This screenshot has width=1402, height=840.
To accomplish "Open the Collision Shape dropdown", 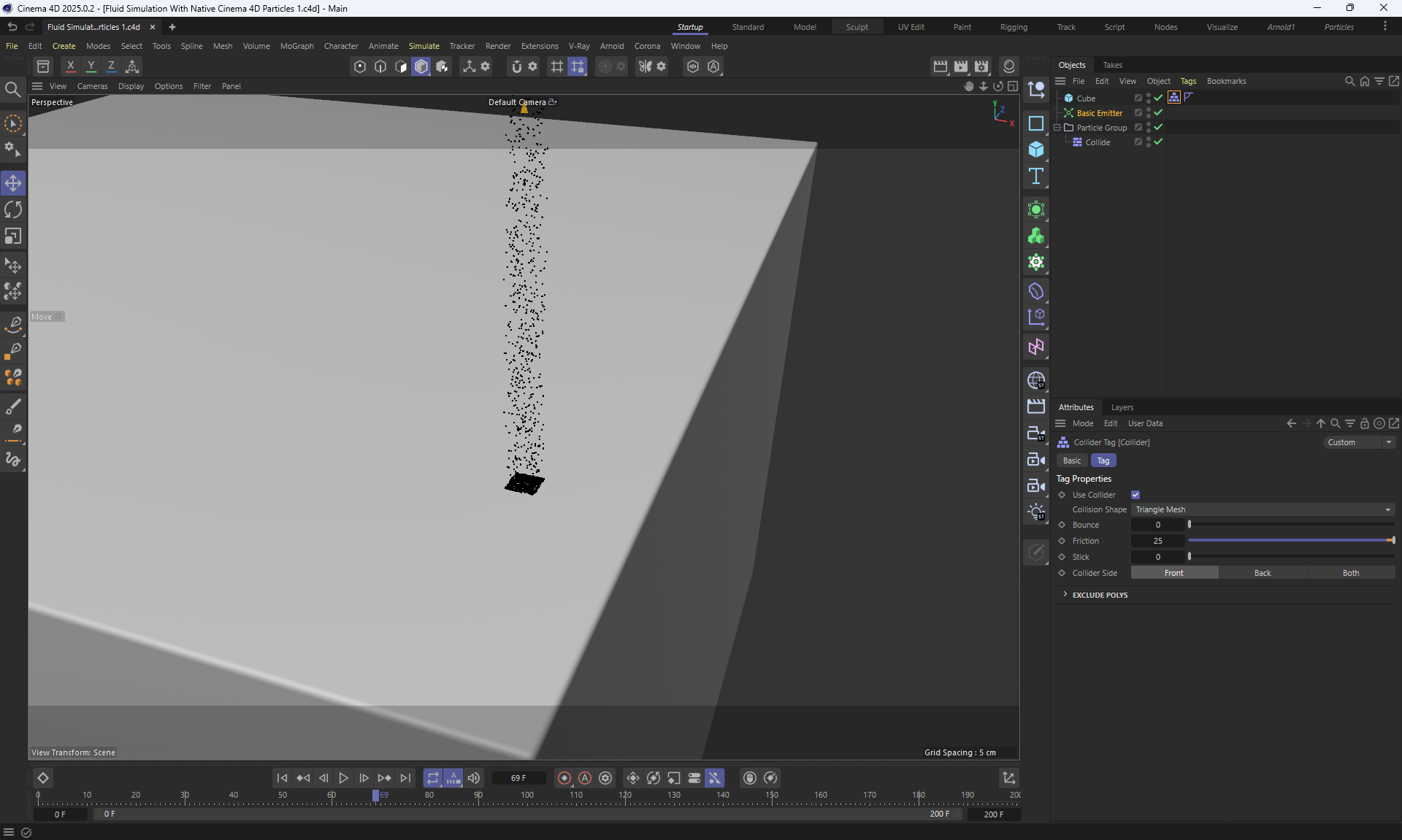I will coord(1263,509).
